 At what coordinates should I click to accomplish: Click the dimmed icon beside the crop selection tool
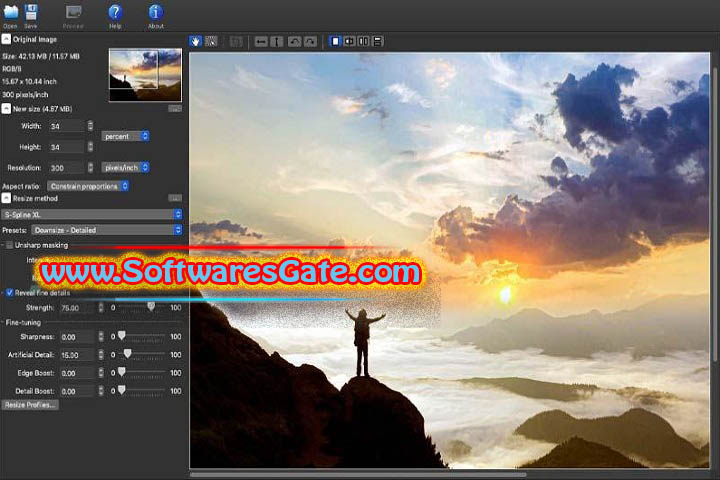coord(236,42)
